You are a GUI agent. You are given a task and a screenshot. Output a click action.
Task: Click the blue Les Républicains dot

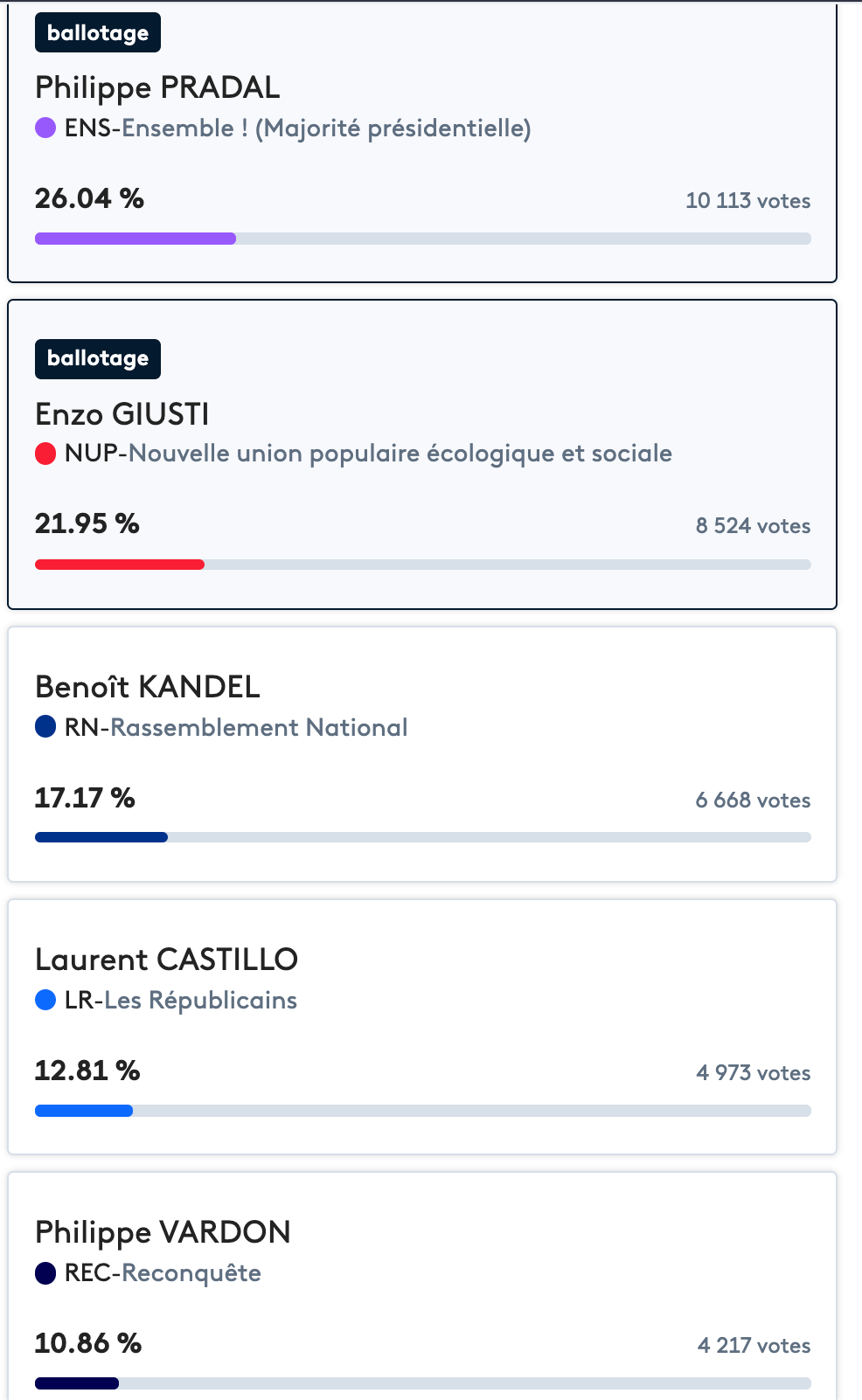click(45, 1000)
